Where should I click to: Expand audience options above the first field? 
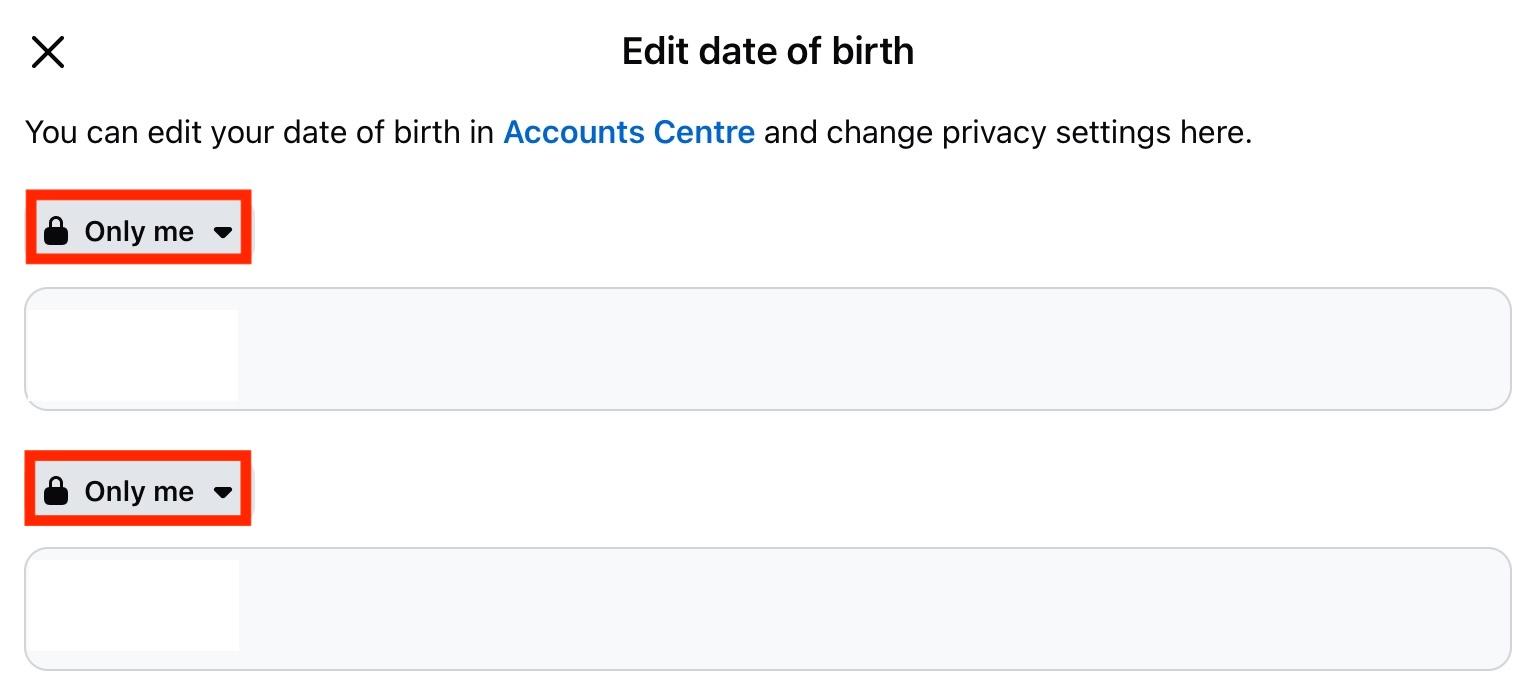(138, 232)
